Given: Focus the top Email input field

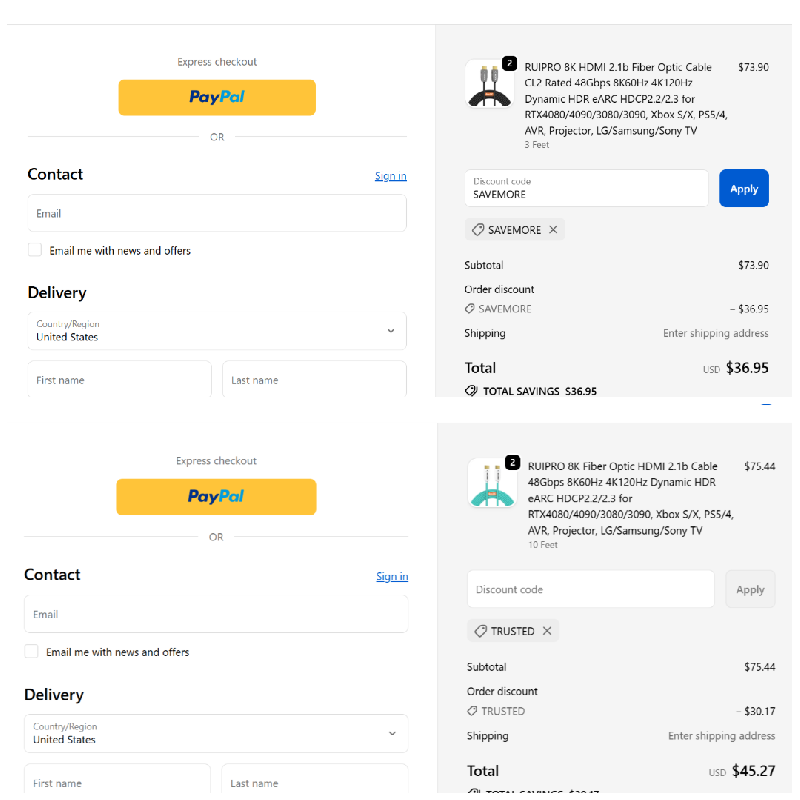Looking at the screenshot, I should pos(217,213).
